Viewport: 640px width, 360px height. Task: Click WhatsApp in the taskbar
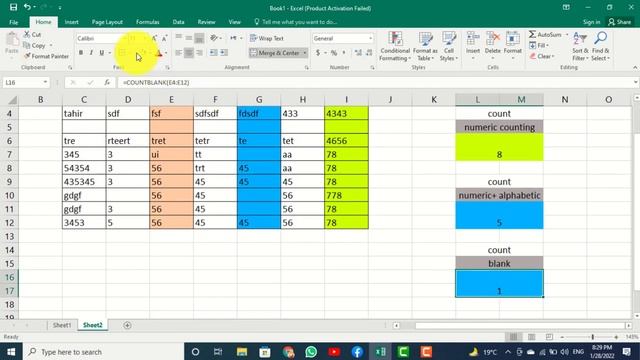(311, 352)
